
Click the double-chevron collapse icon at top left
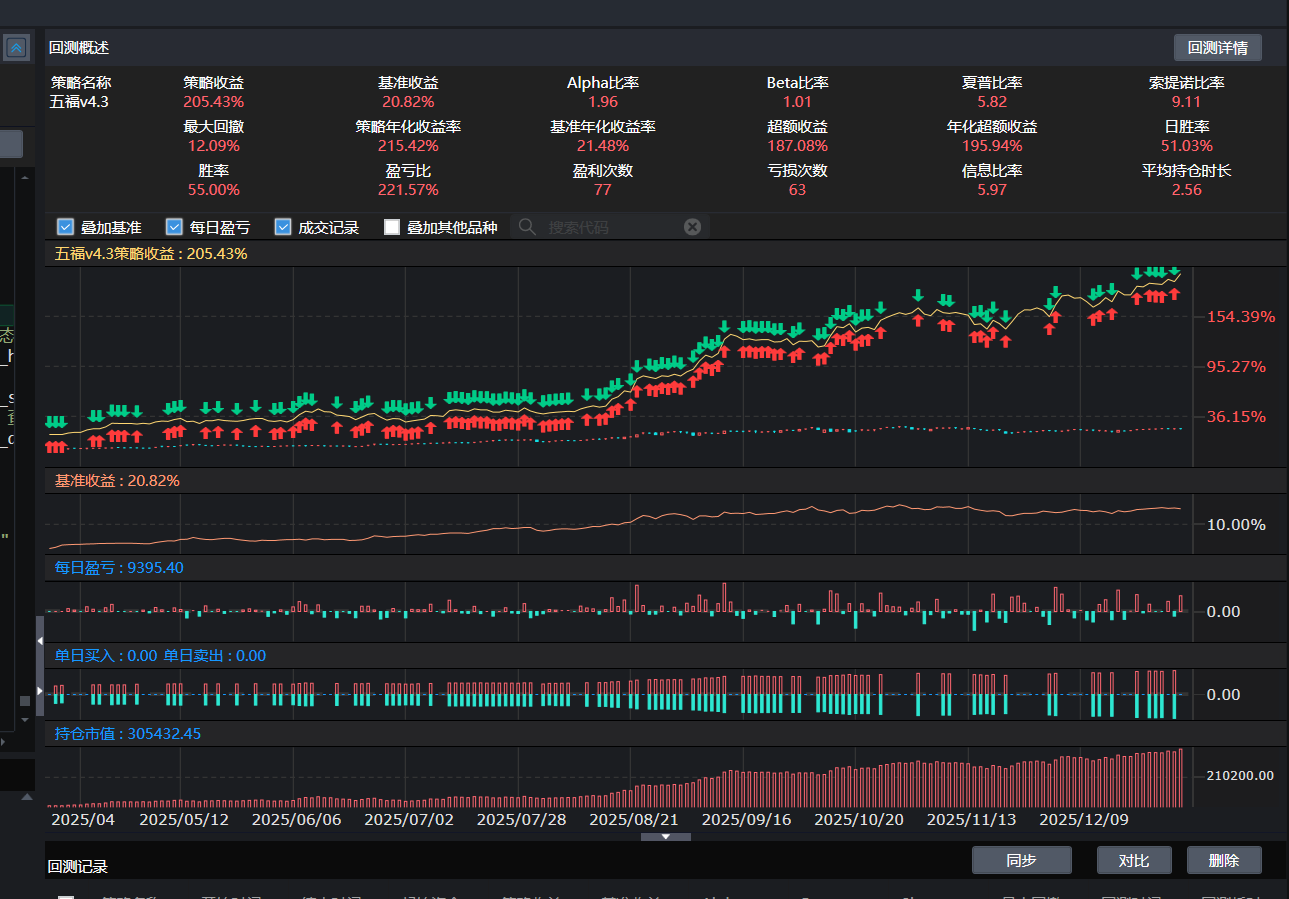tap(17, 48)
